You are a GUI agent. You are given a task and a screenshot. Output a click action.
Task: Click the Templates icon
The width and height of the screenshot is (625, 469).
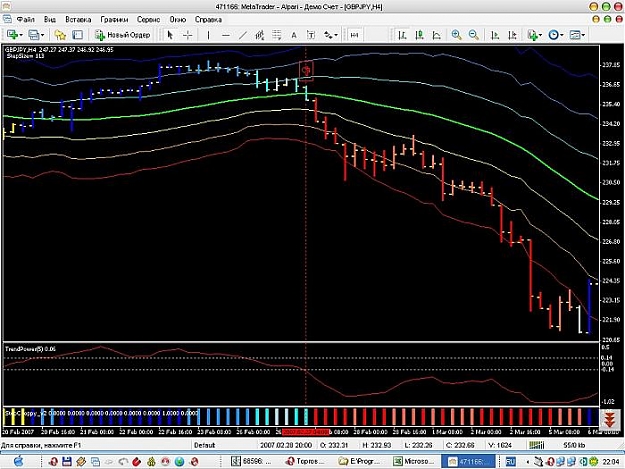click(574, 35)
